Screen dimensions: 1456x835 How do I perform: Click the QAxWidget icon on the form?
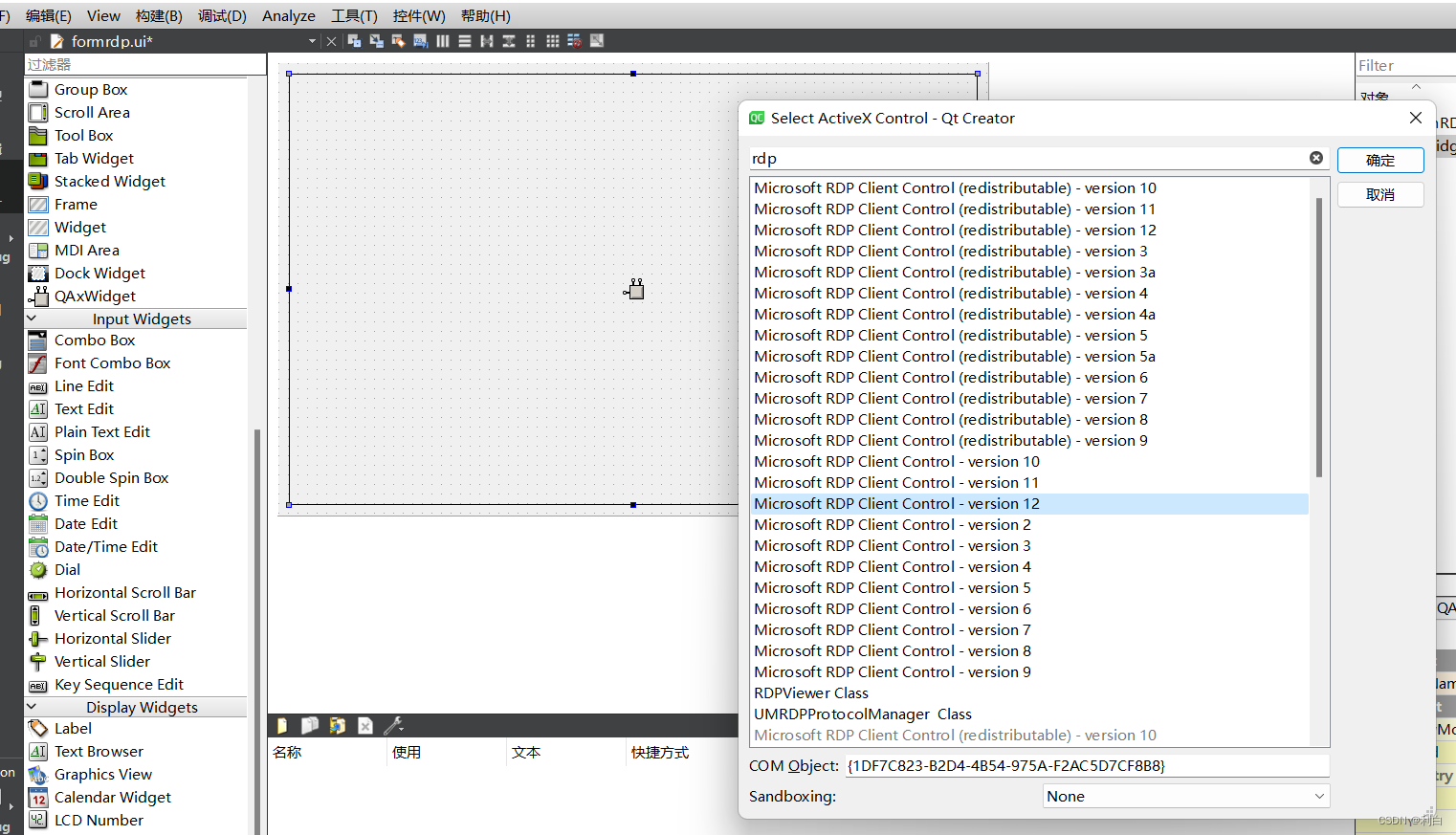634,289
